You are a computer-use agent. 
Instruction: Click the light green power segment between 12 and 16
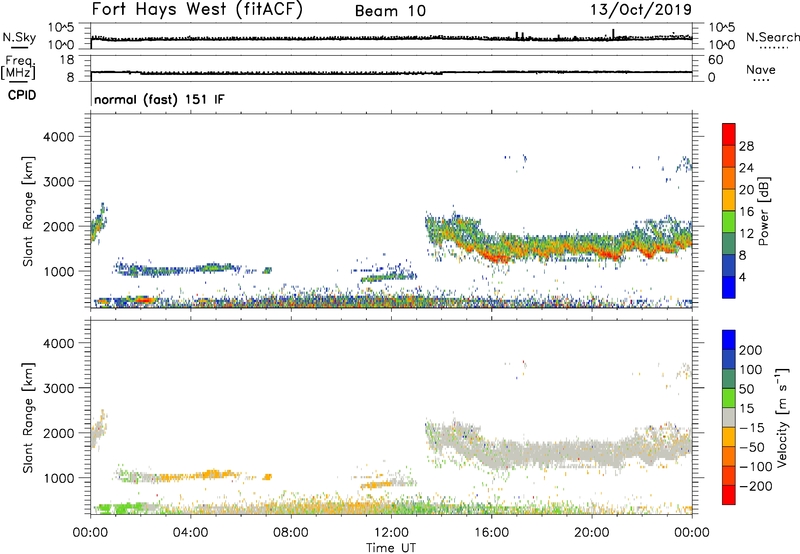[x=729, y=222]
